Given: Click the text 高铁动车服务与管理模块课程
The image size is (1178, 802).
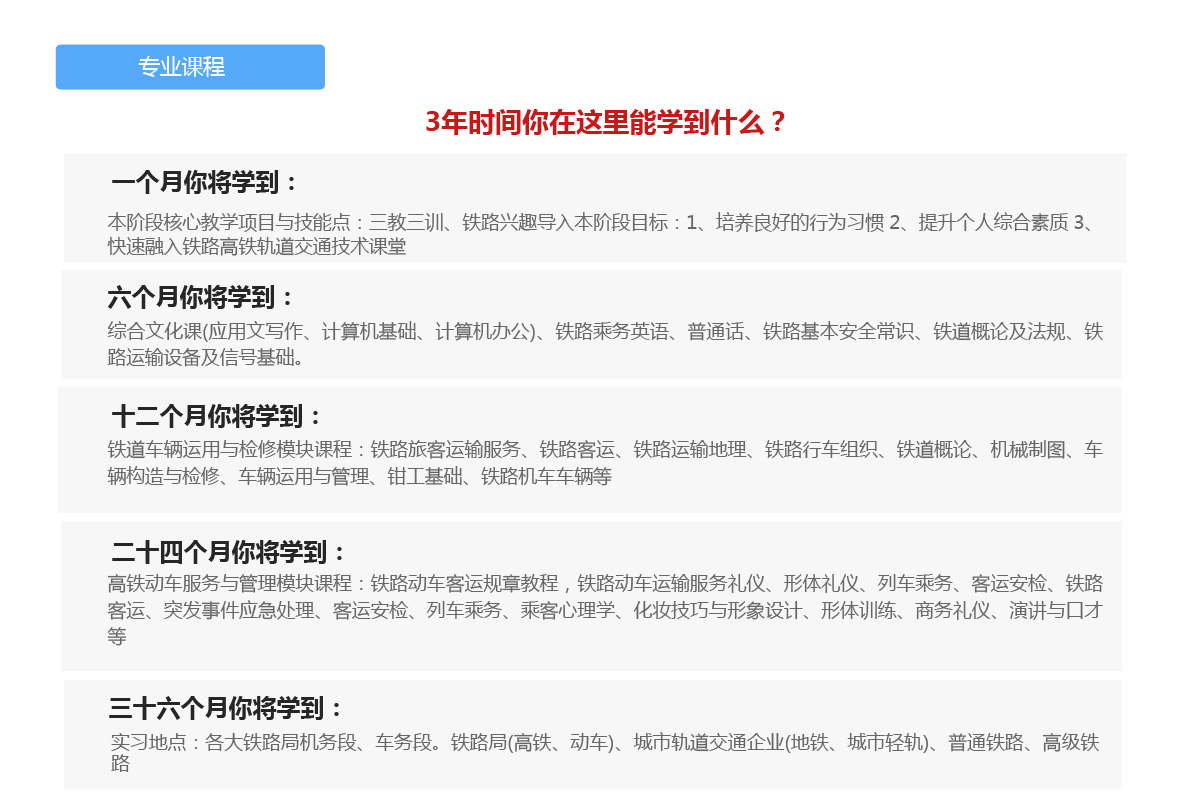Looking at the screenshot, I should tap(230, 584).
